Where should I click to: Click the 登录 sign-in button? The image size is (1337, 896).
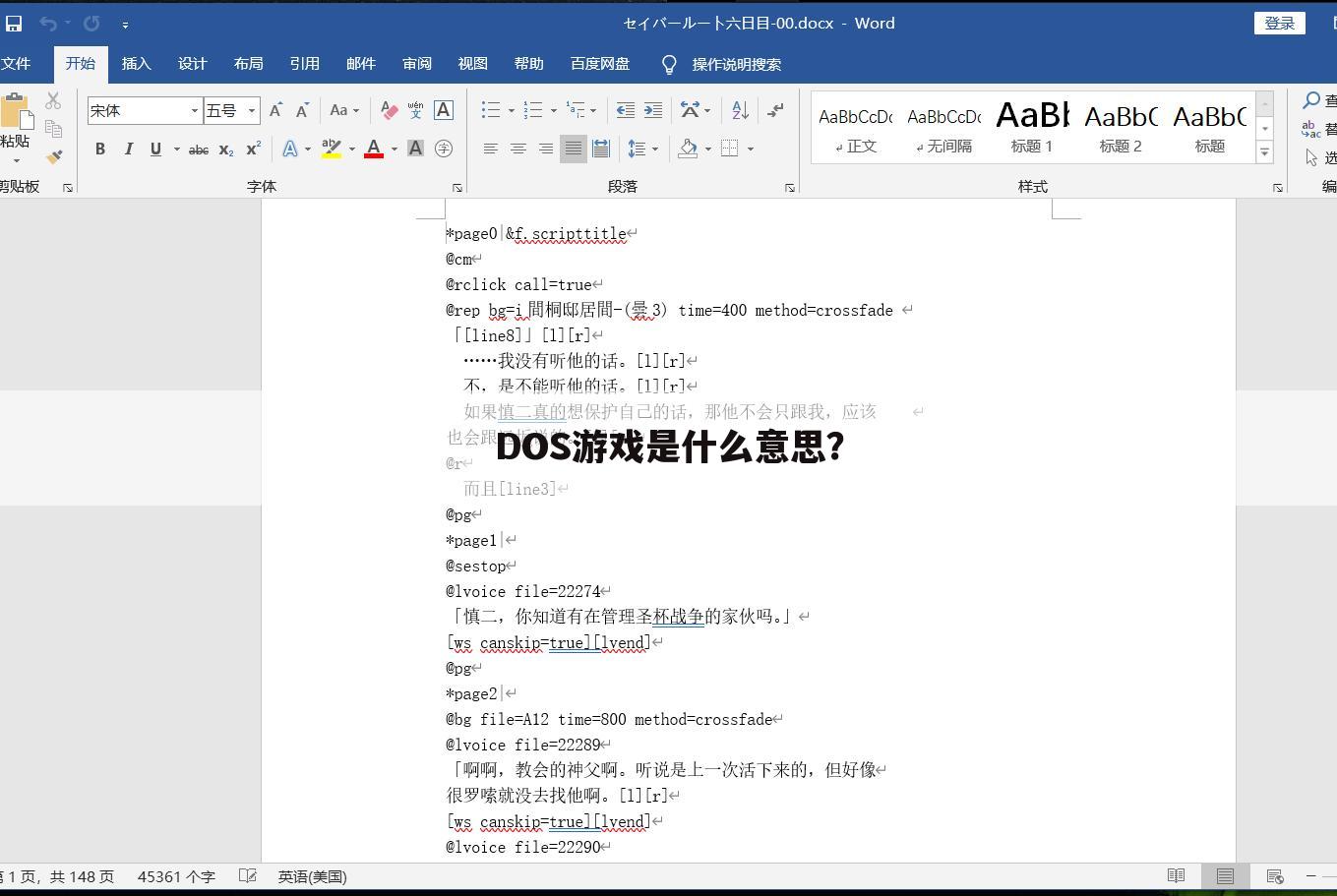point(1279,23)
